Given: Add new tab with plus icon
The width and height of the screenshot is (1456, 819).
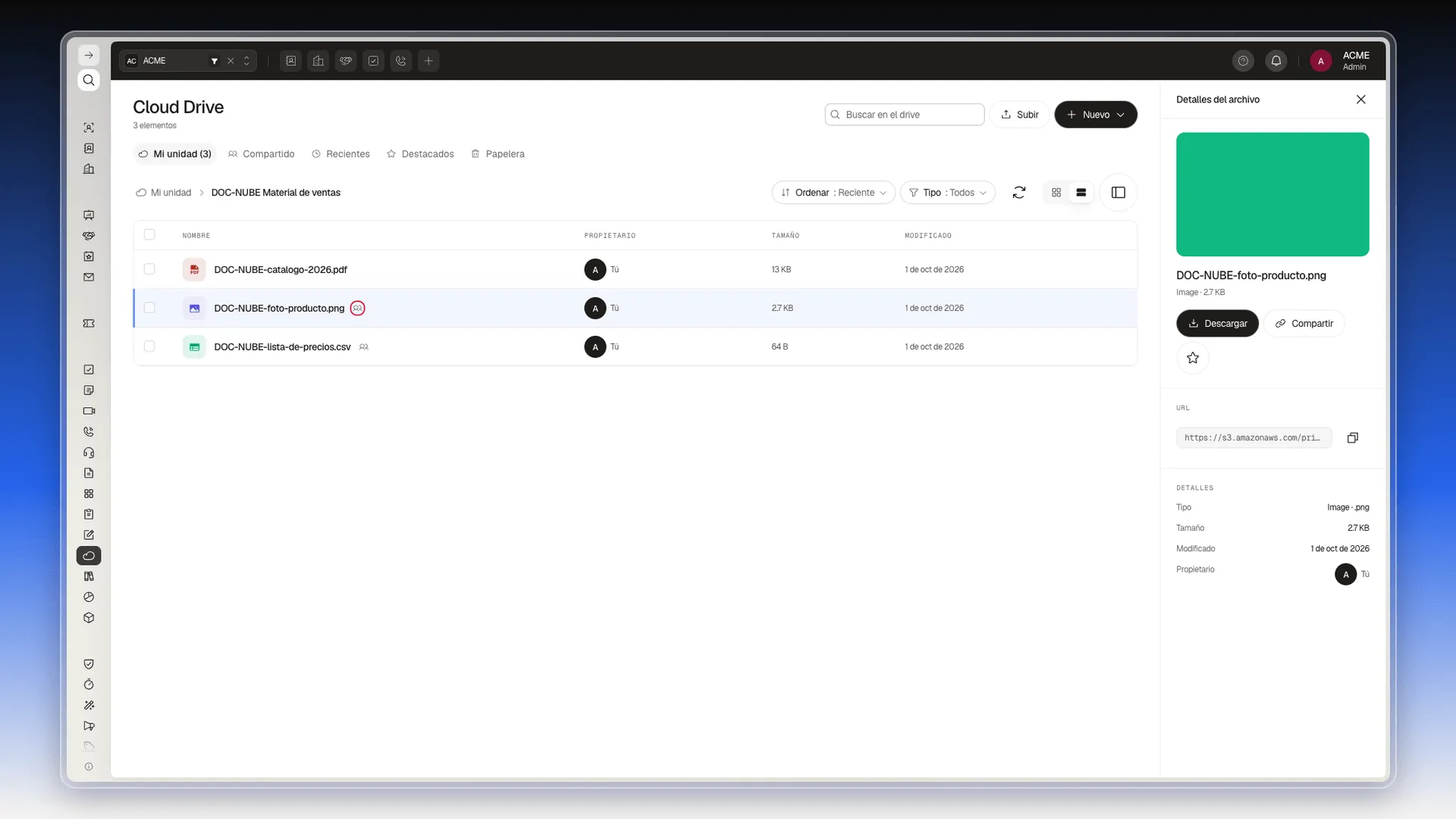Looking at the screenshot, I should [x=428, y=61].
